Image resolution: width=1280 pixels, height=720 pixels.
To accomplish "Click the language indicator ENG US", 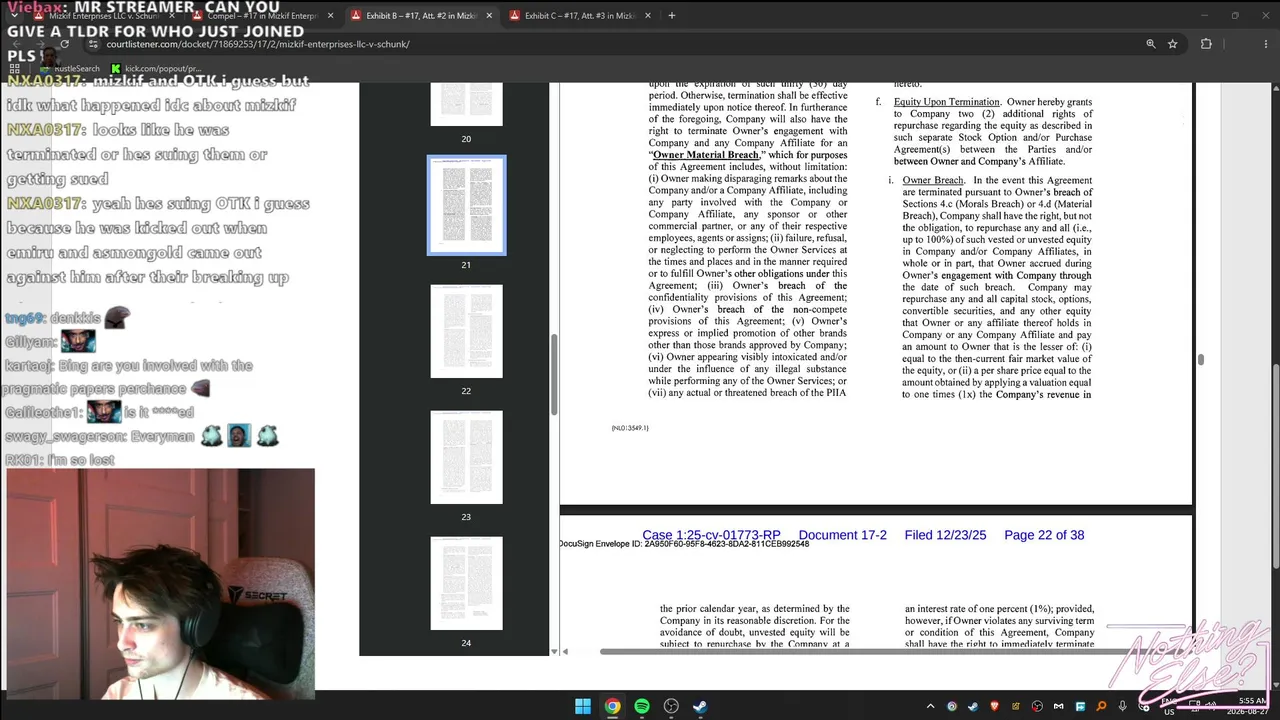I will coord(1168,706).
